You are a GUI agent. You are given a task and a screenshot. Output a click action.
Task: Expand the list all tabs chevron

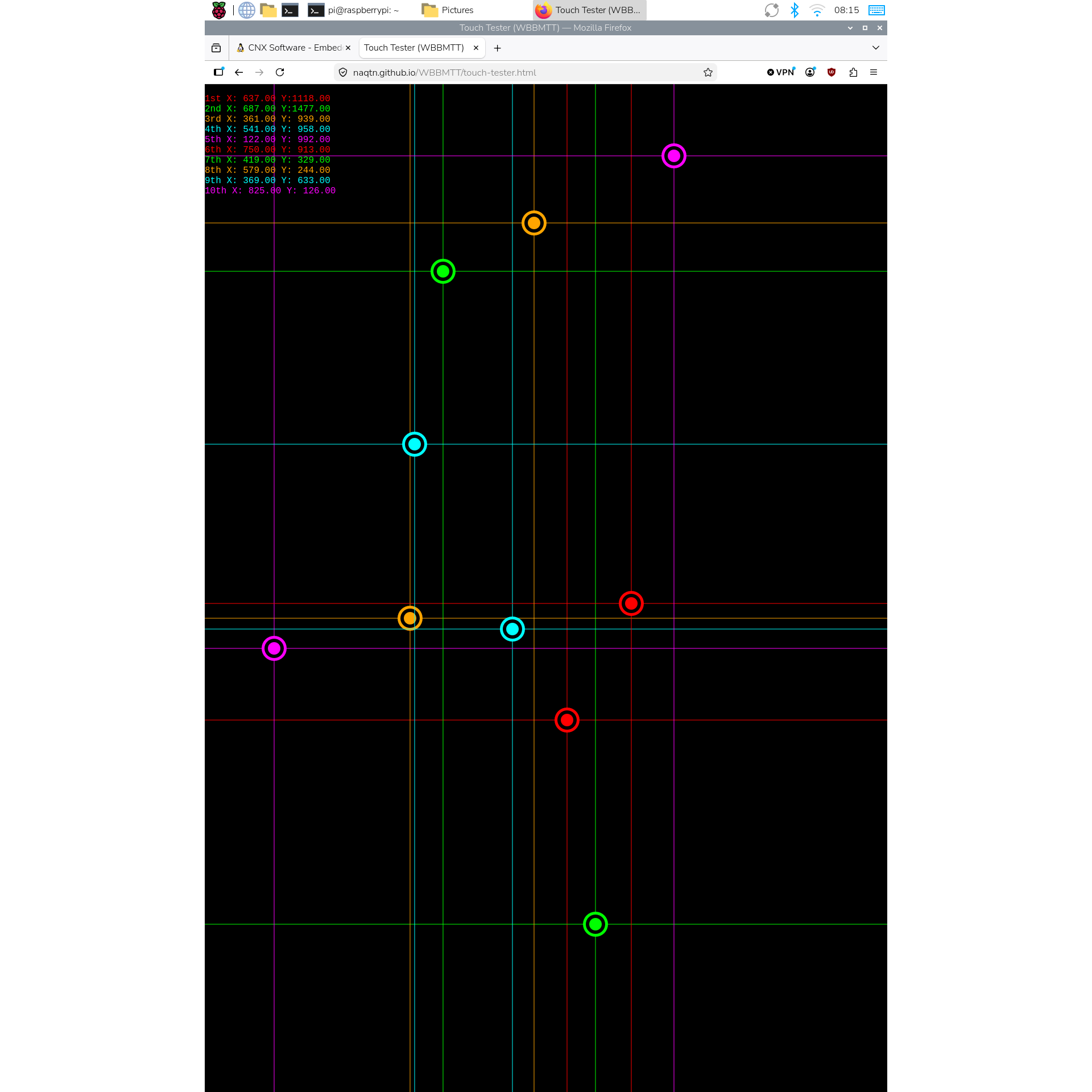click(876, 48)
